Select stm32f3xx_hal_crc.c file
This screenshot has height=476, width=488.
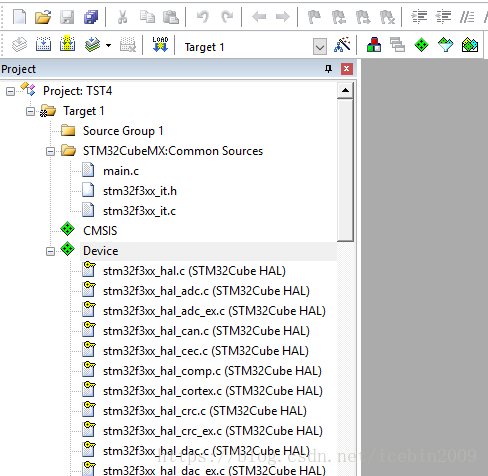point(205,411)
